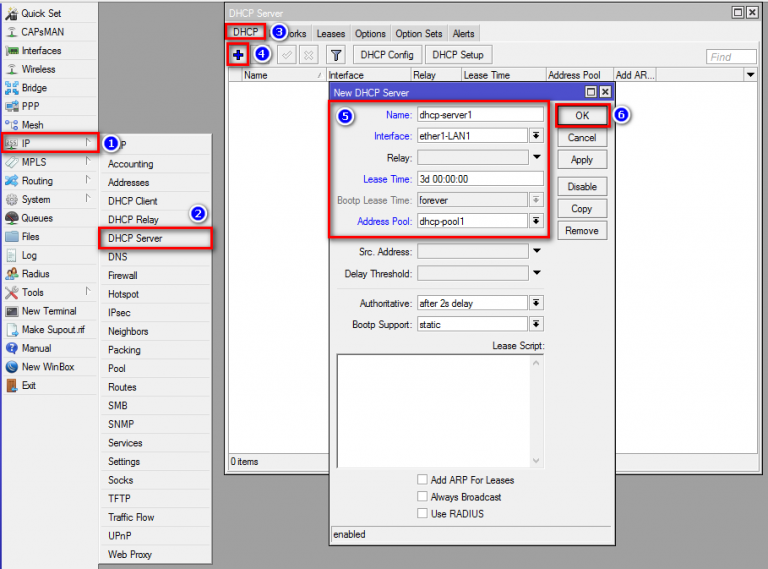The image size is (768, 569).
Task: Click Exit in the sidebar
Action: tap(28, 385)
